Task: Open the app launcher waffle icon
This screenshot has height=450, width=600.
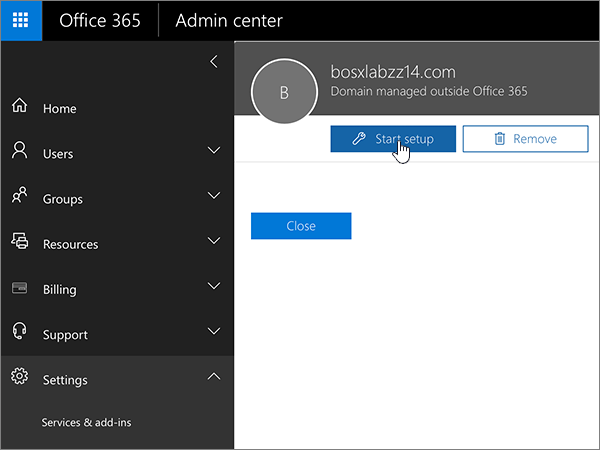Action: point(21,21)
